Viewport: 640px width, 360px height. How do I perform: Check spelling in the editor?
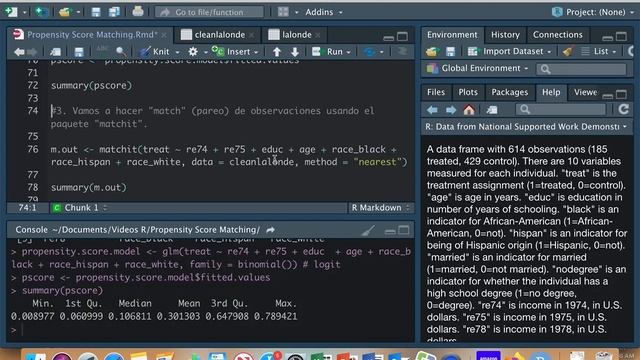point(102,51)
